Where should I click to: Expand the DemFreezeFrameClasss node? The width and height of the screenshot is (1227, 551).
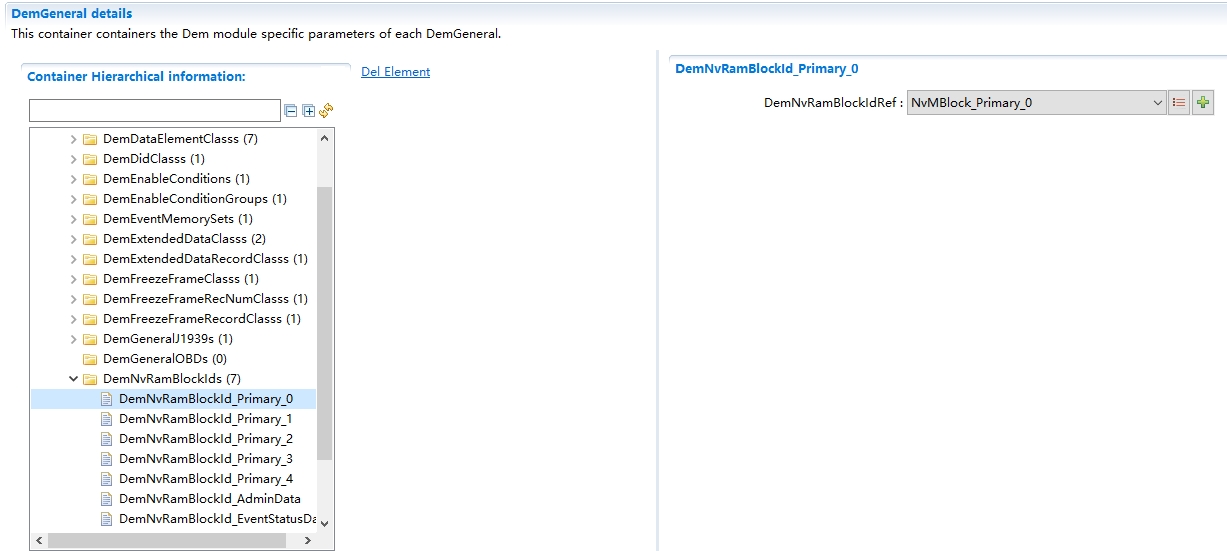point(73,279)
